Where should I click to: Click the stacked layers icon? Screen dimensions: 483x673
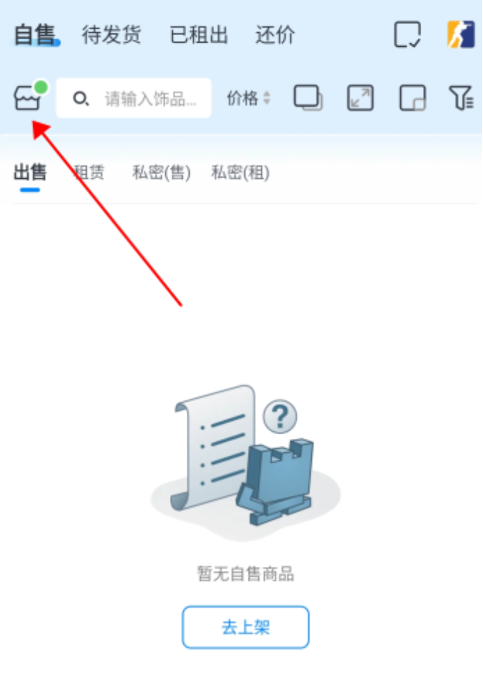[308, 98]
